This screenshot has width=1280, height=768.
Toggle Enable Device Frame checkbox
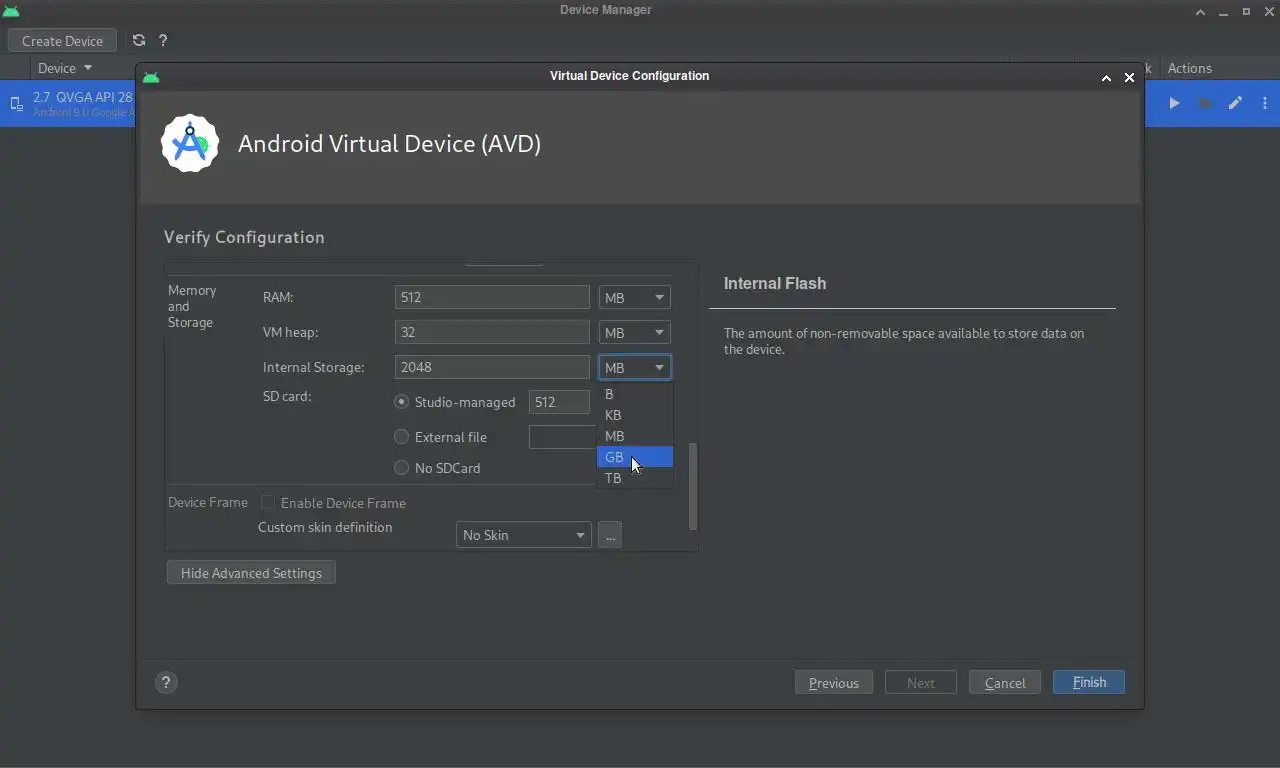coord(268,503)
